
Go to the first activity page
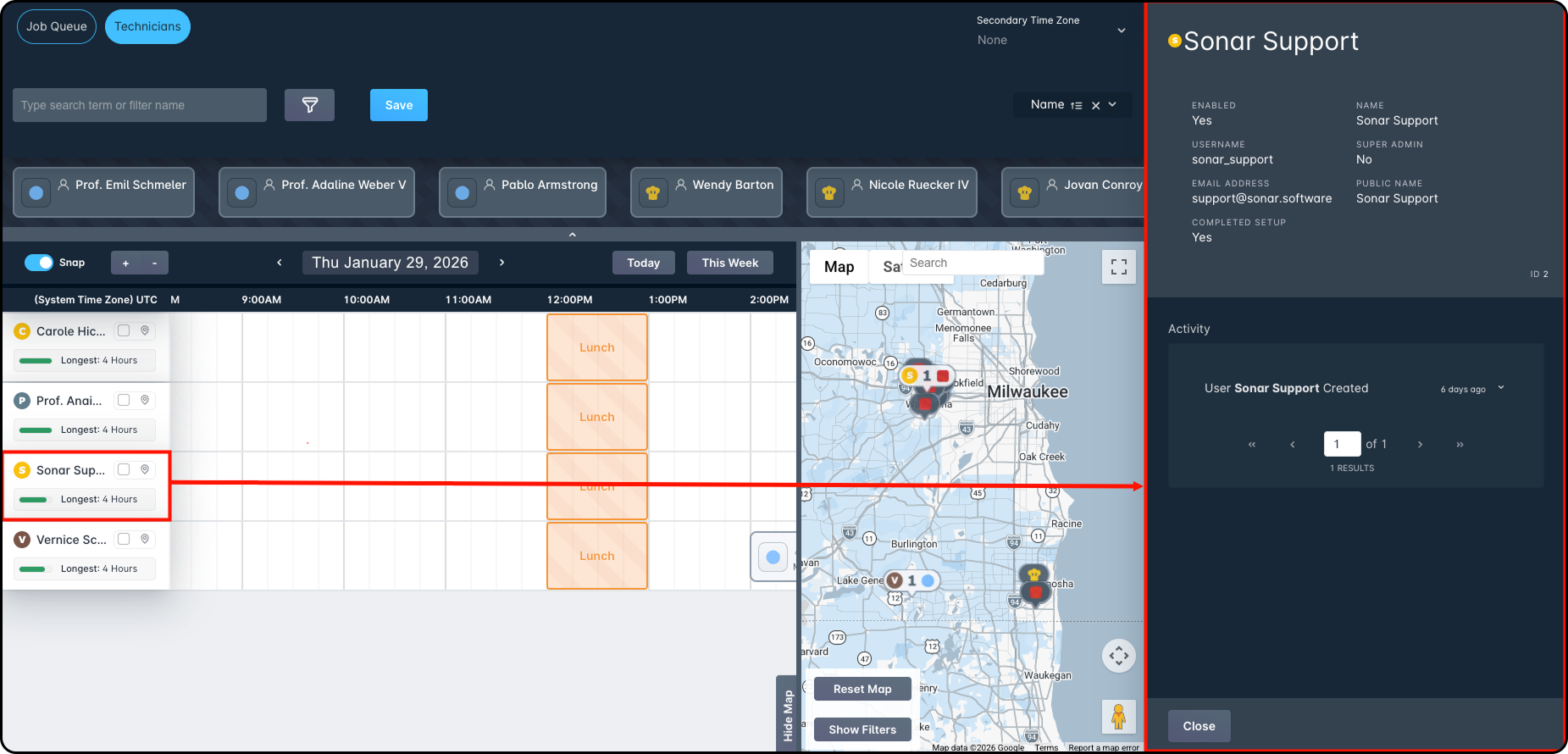click(1252, 444)
